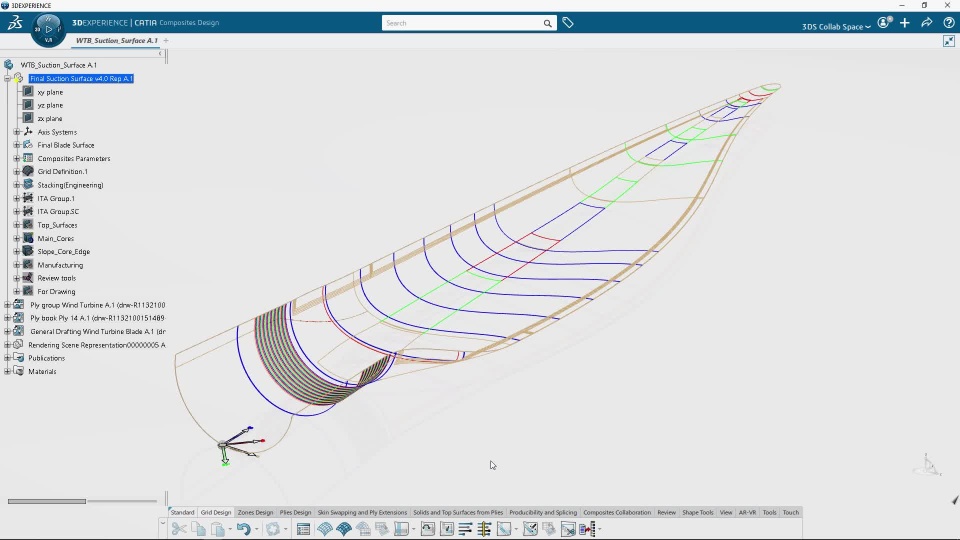Screen dimensions: 960x540
Task: Click the red arrow import/export grid icon
Action: (x=587, y=529)
